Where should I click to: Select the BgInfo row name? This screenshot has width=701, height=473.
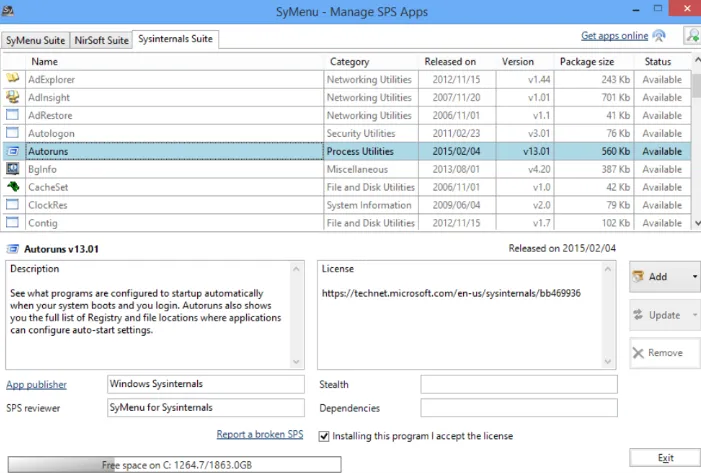(42, 169)
